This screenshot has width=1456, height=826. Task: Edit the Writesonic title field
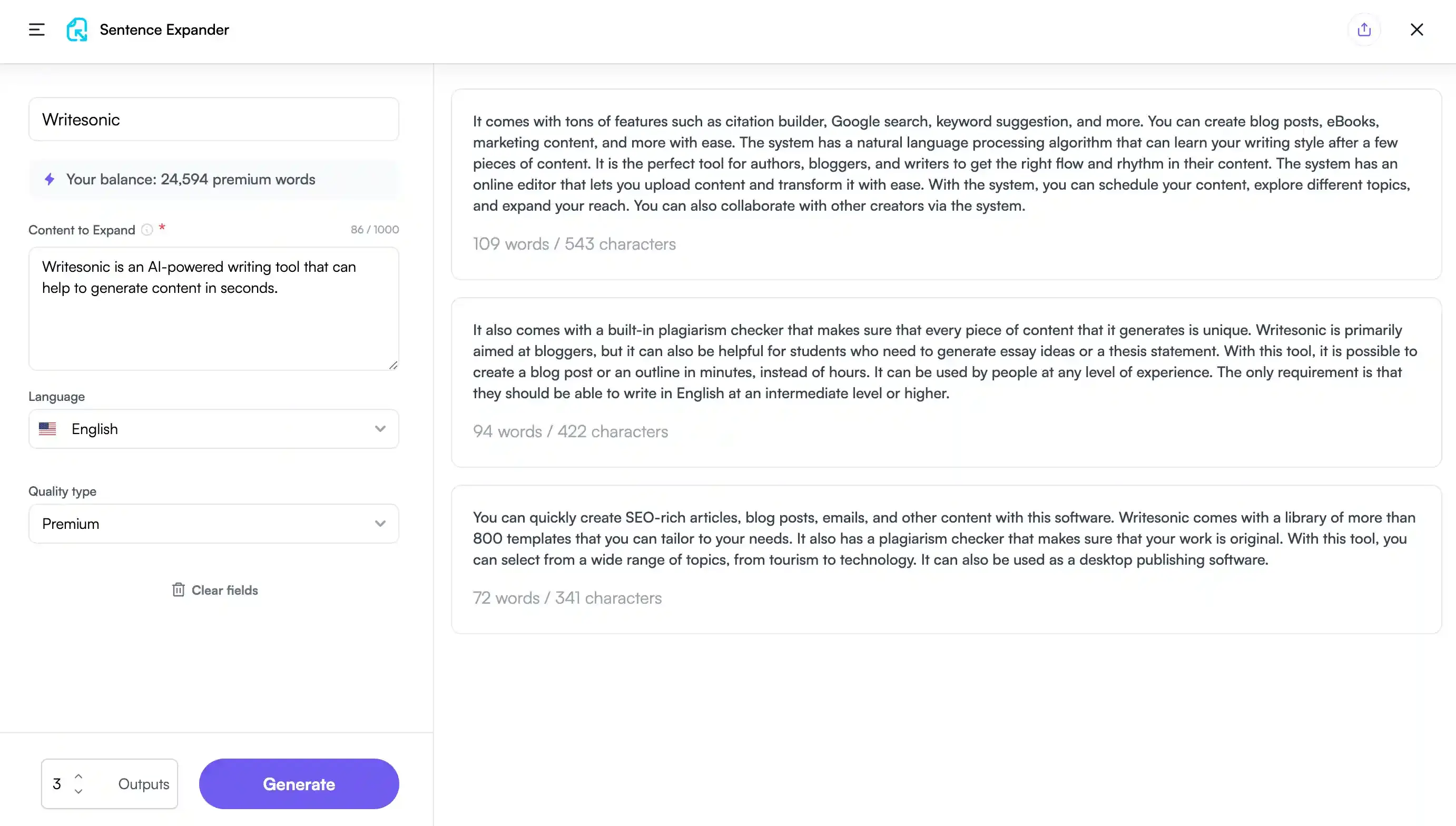point(214,119)
